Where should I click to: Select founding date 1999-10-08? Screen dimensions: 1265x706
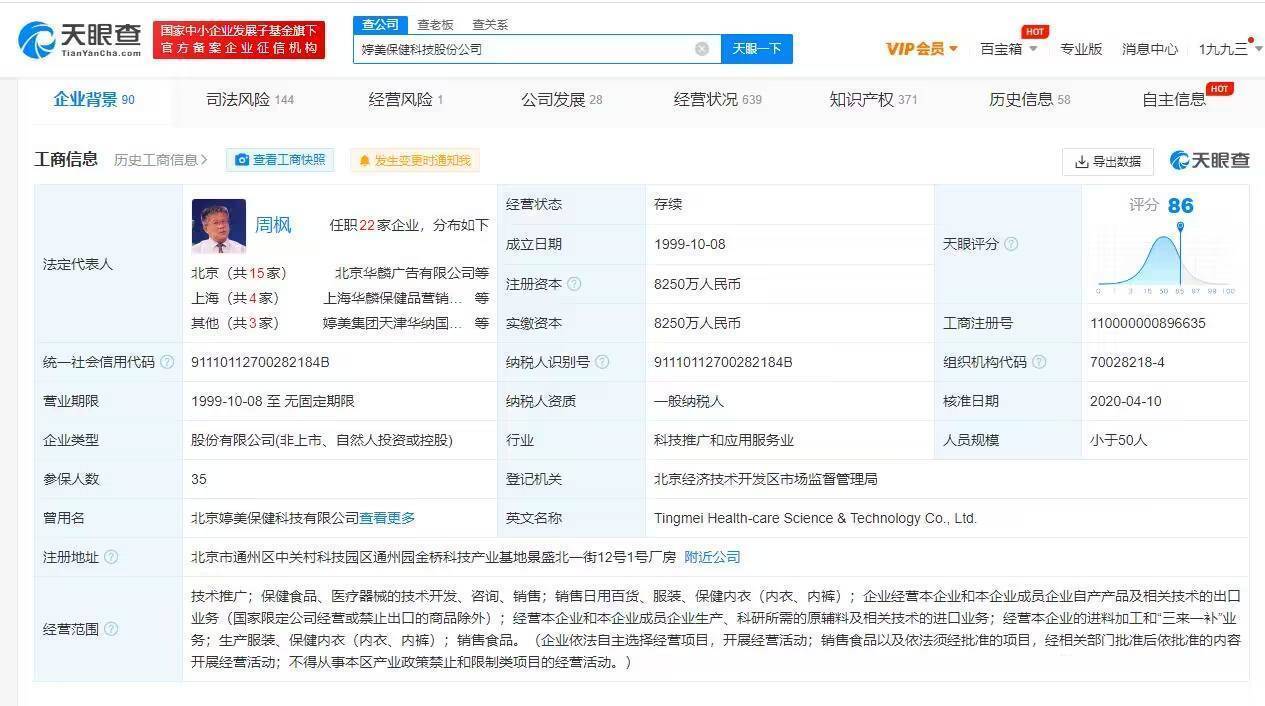[690, 244]
